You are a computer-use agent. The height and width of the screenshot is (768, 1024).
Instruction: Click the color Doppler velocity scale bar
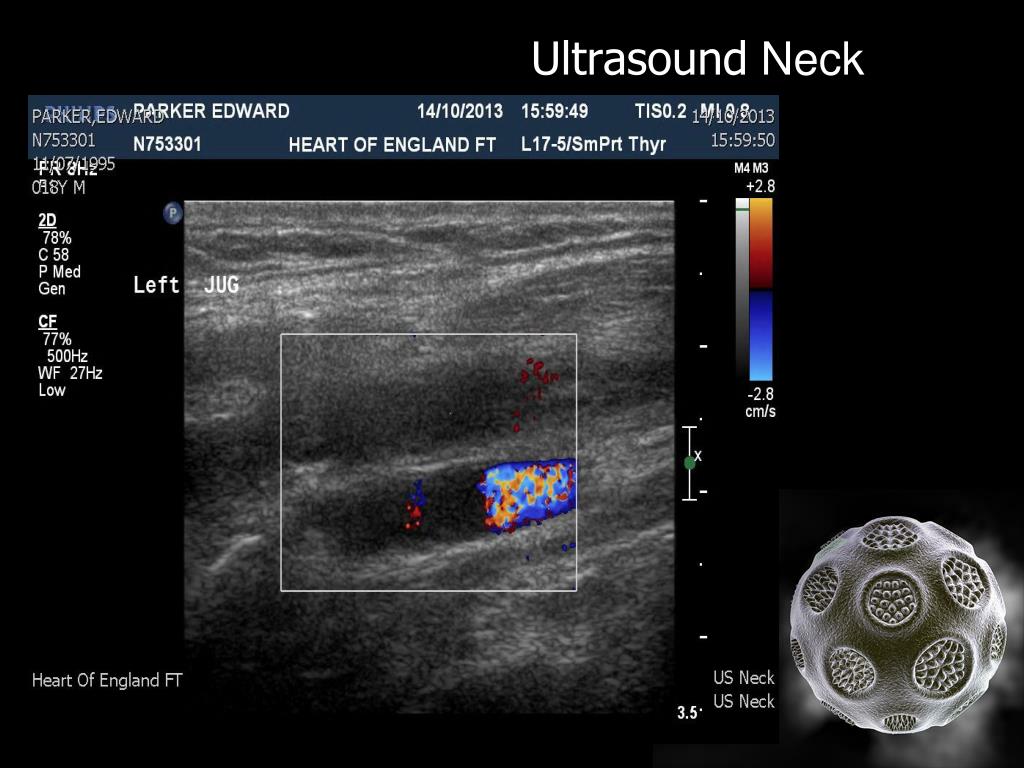point(761,289)
